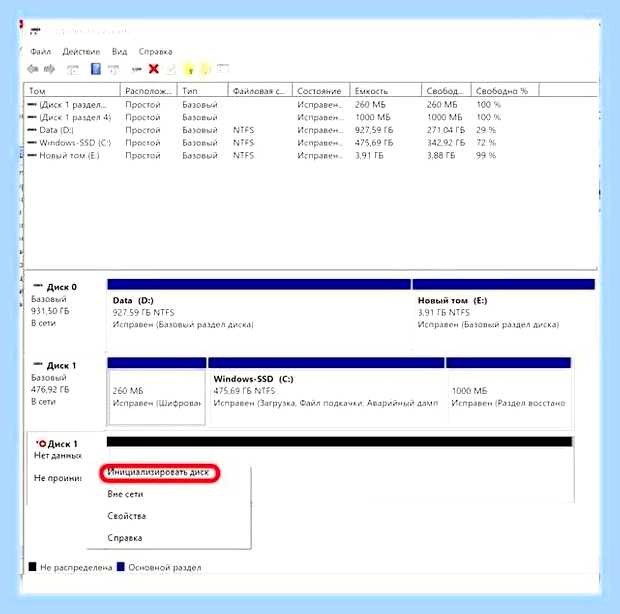The image size is (620, 614).
Task: Click the disk icon next to Диск 0
Action: [38, 285]
